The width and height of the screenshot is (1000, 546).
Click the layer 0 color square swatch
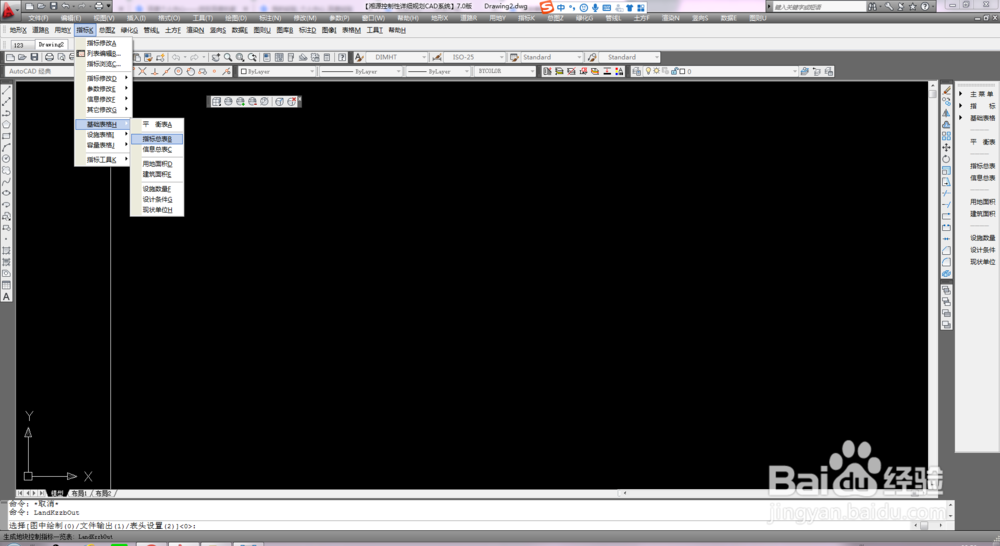pyautogui.click(x=681, y=71)
